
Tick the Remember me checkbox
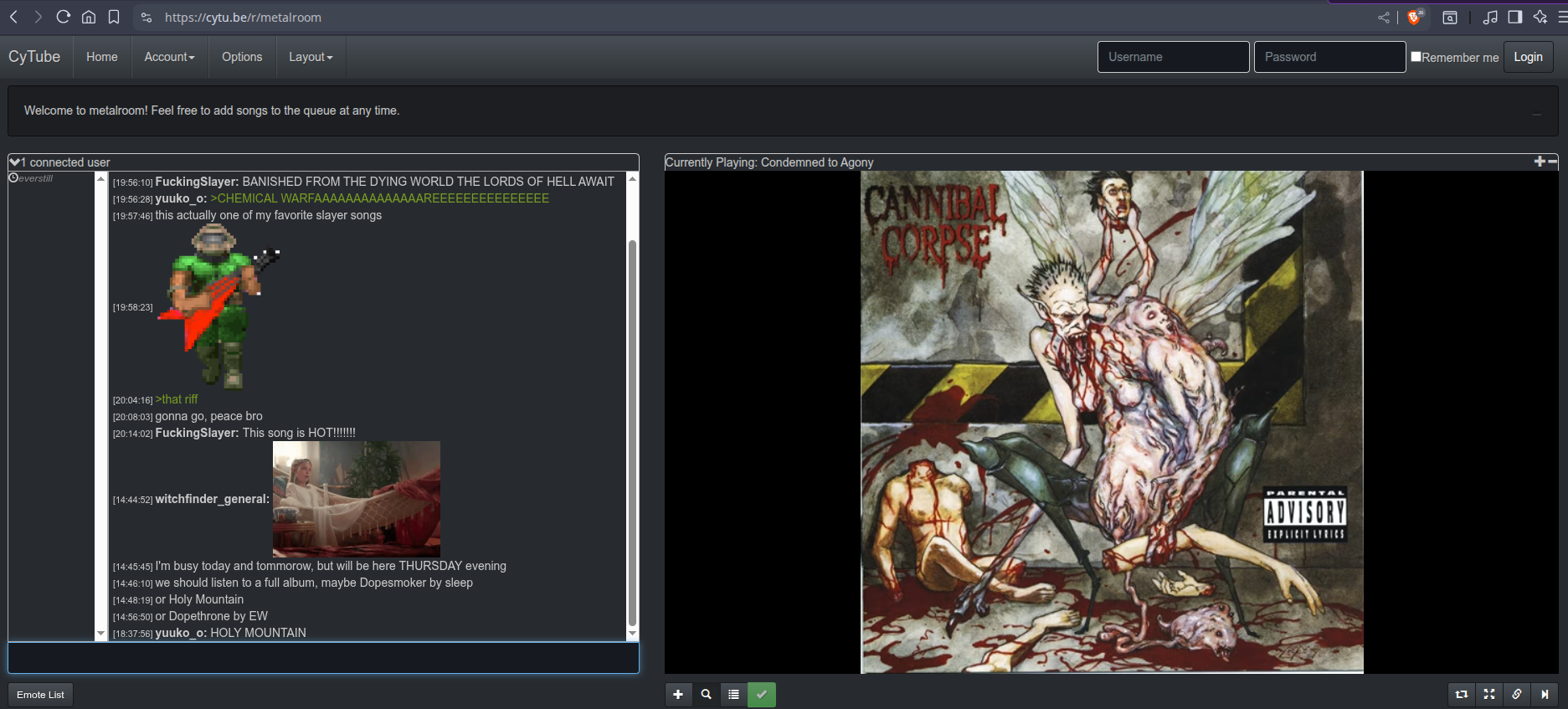[x=1416, y=57]
